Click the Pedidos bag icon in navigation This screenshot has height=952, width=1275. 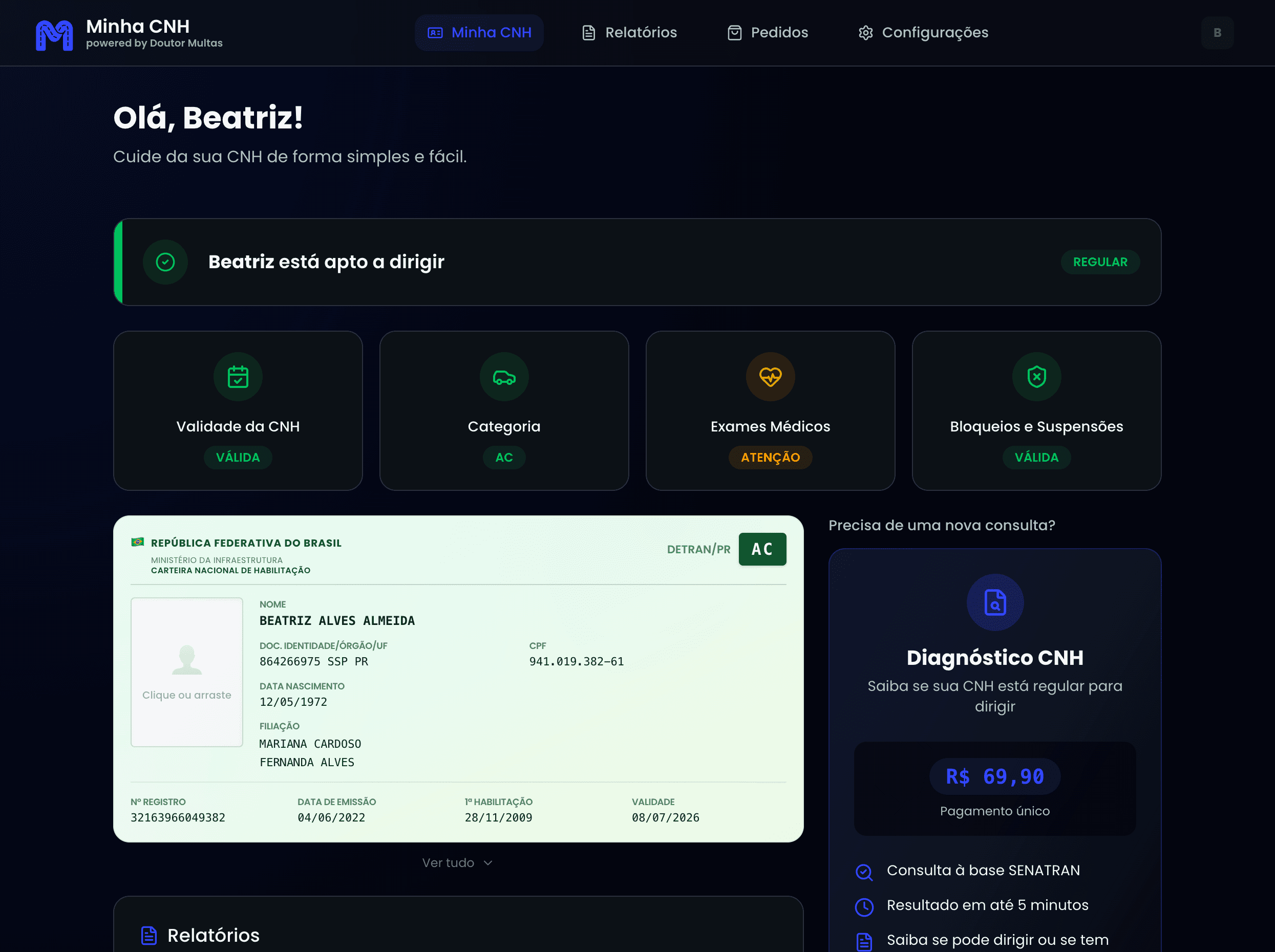pos(734,32)
